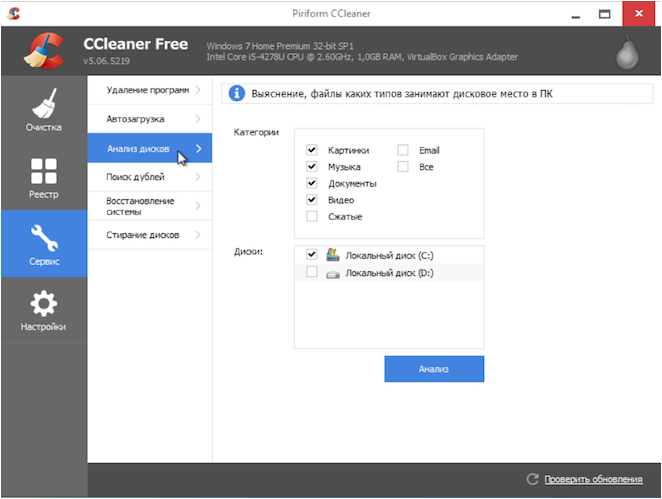Start the Анализ disk analysis button
The width and height of the screenshot is (662, 499).
434,369
